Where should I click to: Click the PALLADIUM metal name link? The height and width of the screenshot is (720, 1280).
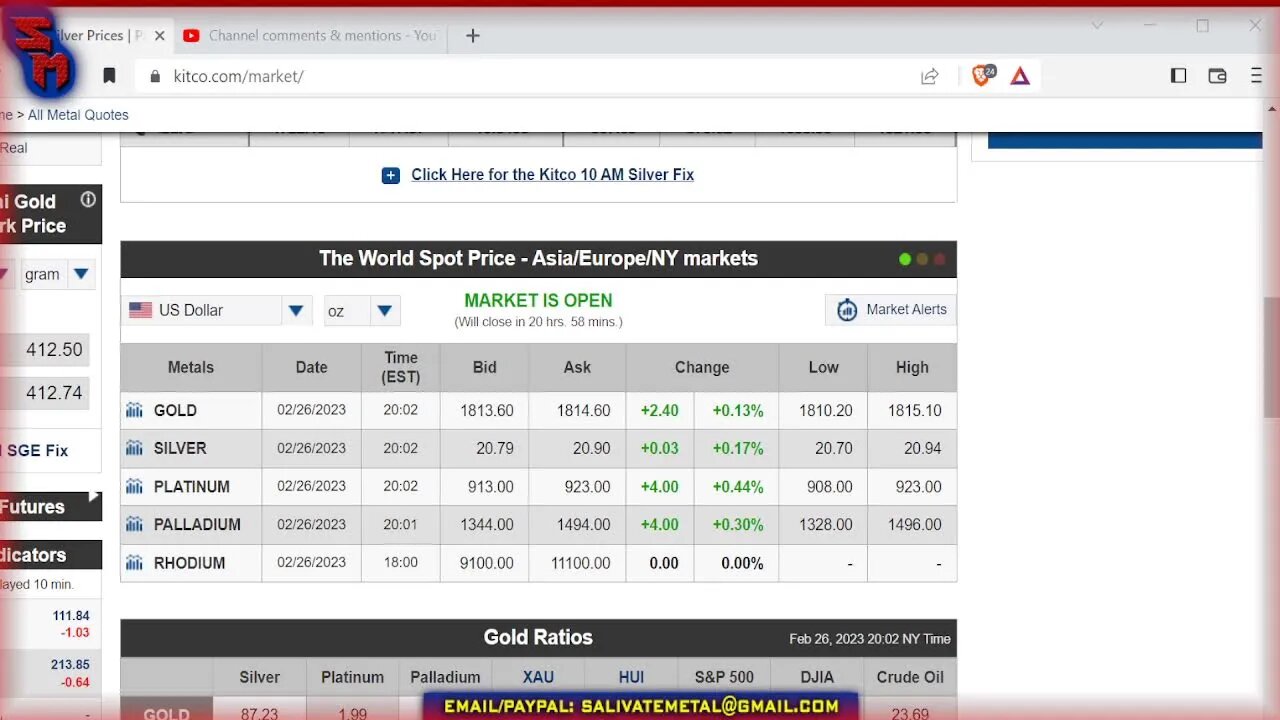pos(197,525)
